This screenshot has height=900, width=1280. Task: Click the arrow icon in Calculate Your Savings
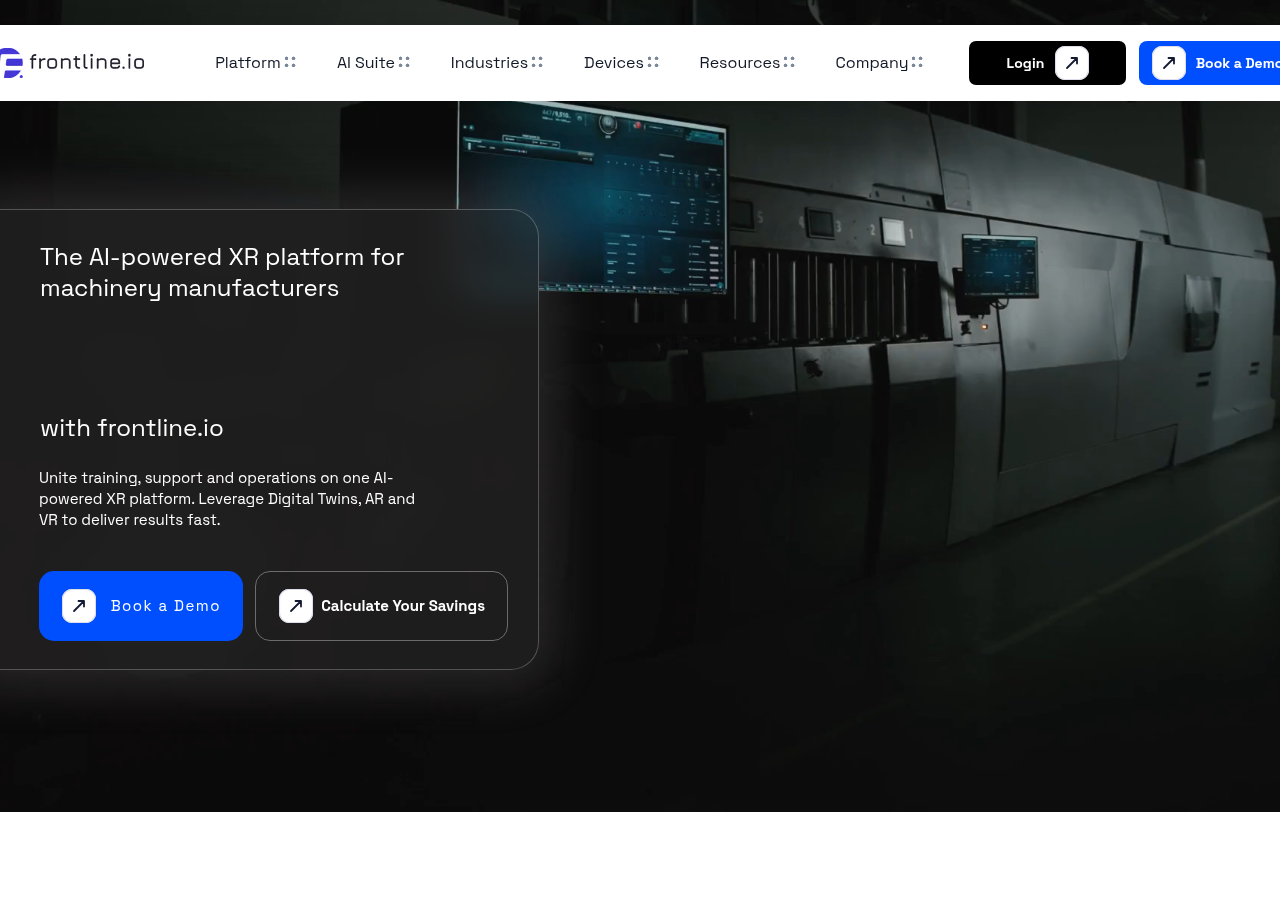pos(296,606)
